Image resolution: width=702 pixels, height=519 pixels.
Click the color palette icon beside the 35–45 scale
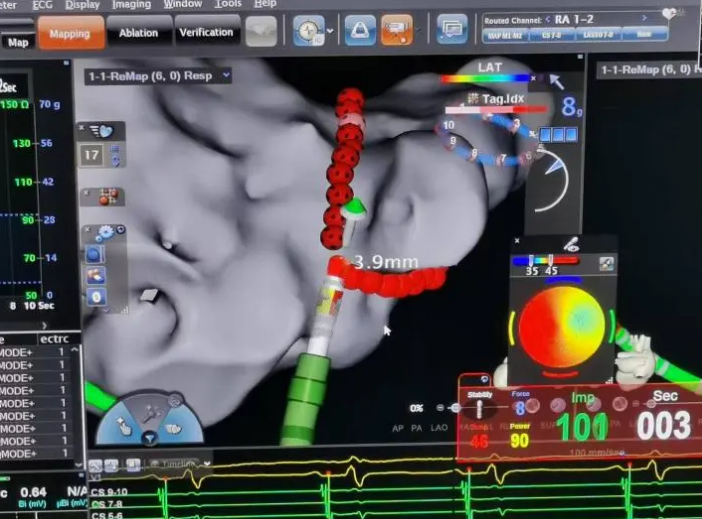[606, 264]
